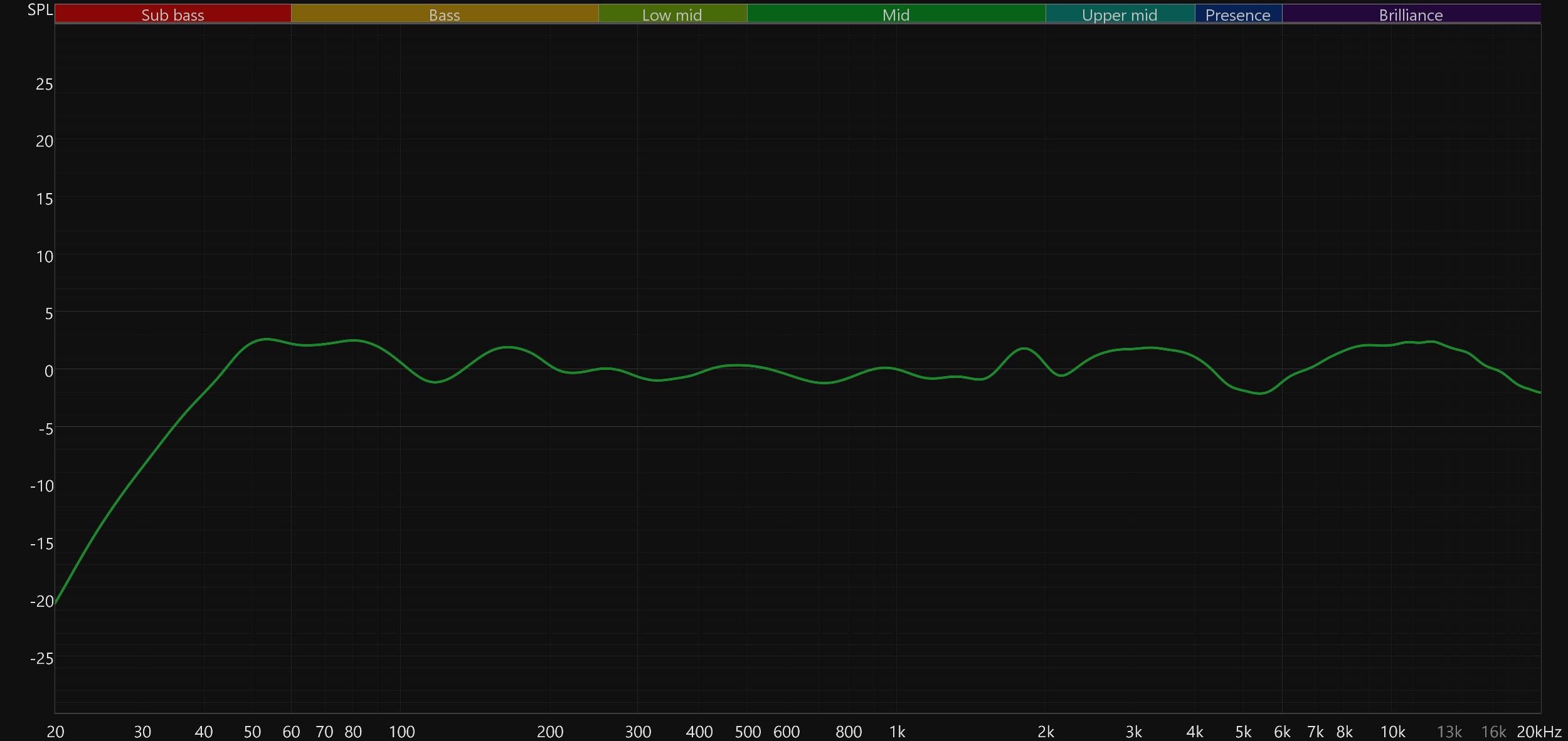The width and height of the screenshot is (1568, 741).
Task: Click the Sub bass band header
Action: [x=172, y=14]
